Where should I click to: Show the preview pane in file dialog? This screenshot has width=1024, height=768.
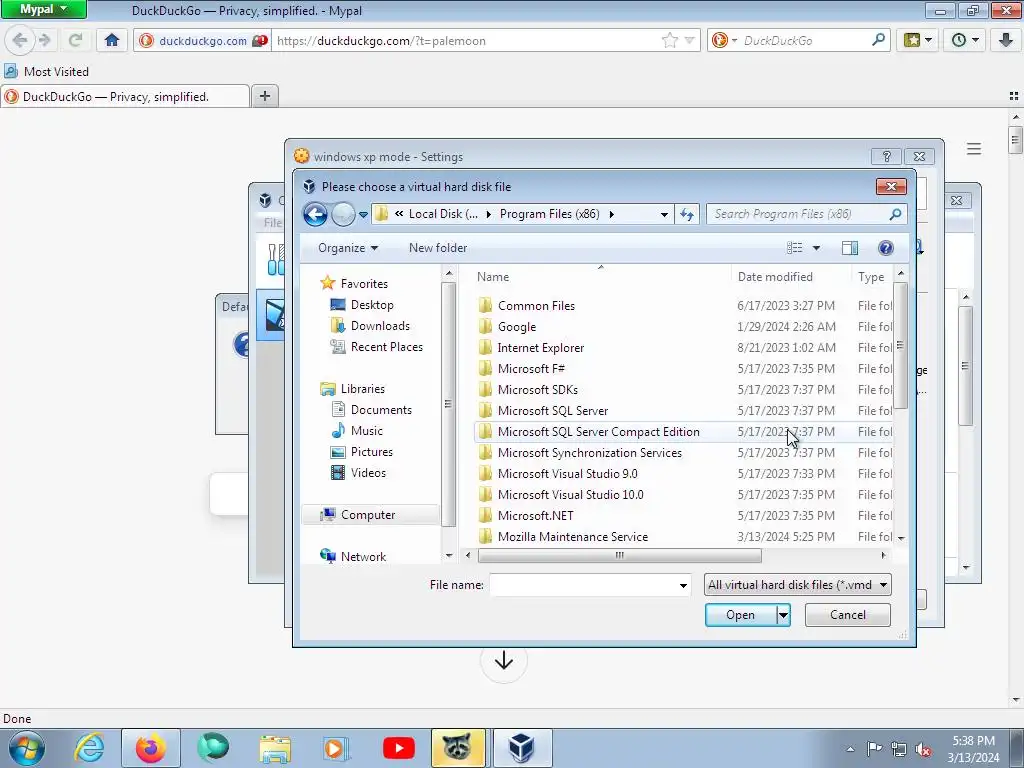[850, 248]
